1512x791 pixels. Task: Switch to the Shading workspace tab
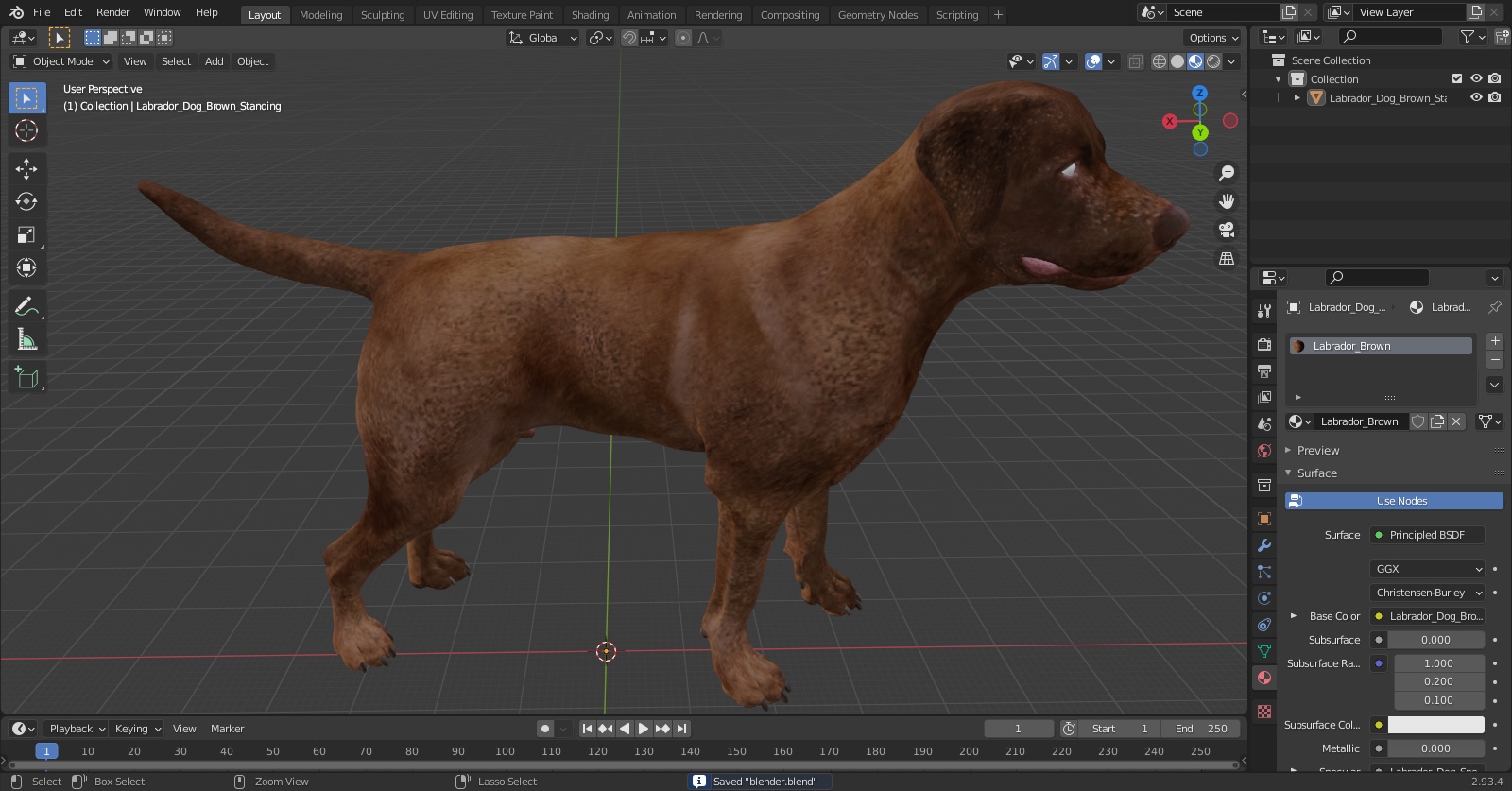coord(590,14)
